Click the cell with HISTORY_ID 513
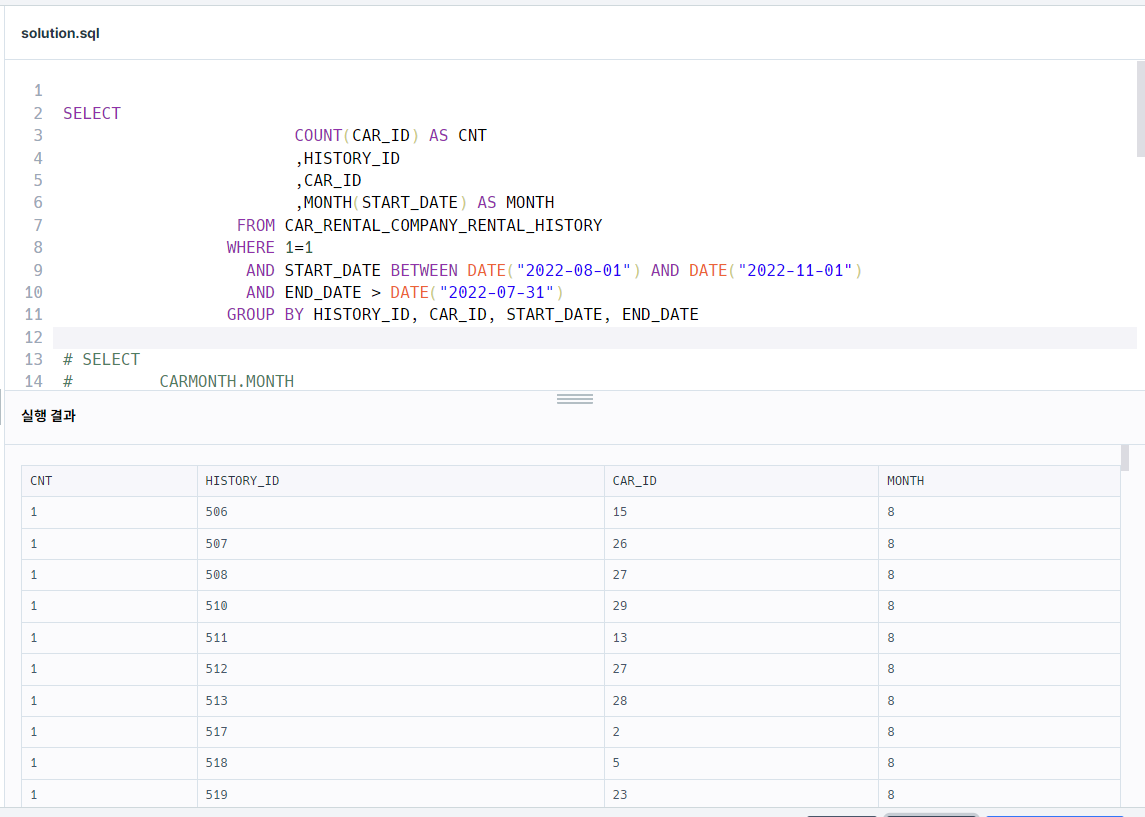 coord(401,700)
